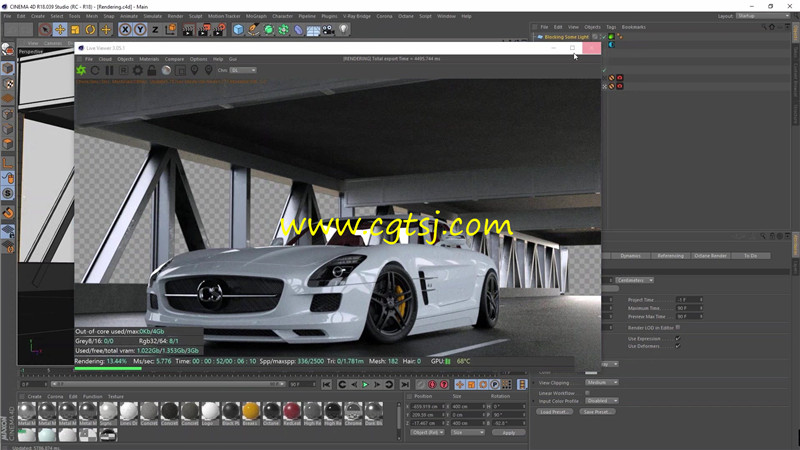Switch to the Dynamics tab
This screenshot has width=800, height=450.
click(631, 256)
